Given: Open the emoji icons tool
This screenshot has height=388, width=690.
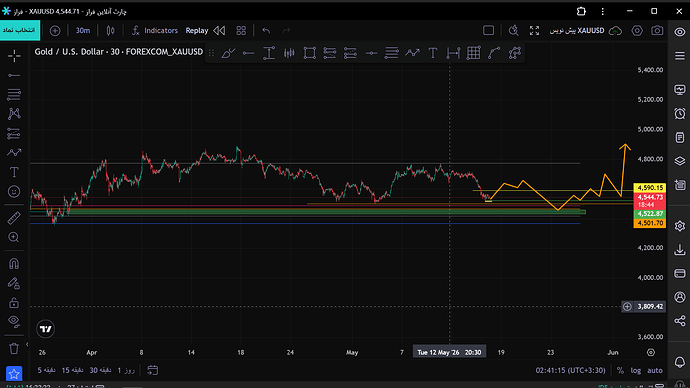Looking at the screenshot, I should tap(14, 192).
